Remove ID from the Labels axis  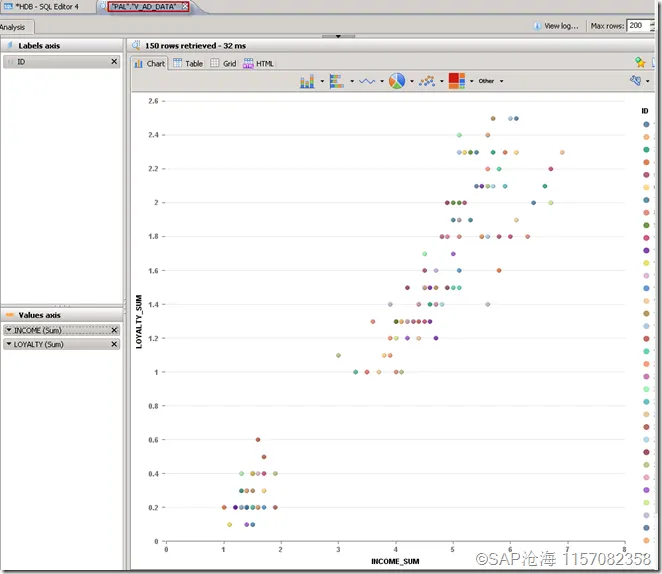tap(114, 62)
